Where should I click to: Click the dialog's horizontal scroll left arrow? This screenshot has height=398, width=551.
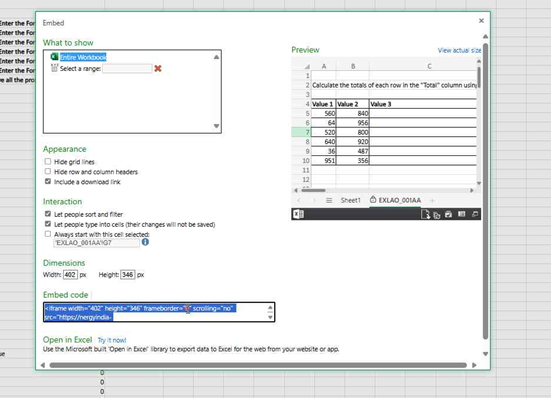(43, 365)
